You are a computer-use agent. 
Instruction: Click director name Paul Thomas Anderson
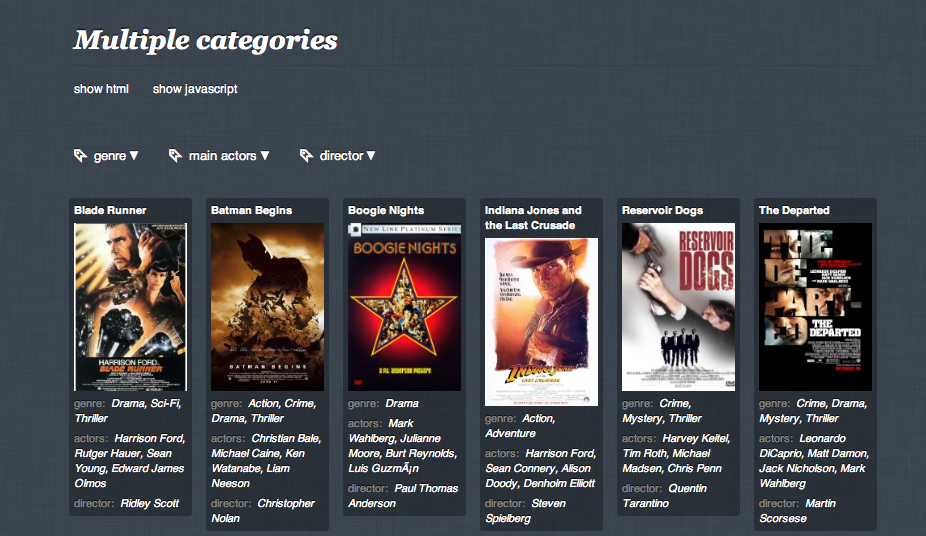point(403,496)
